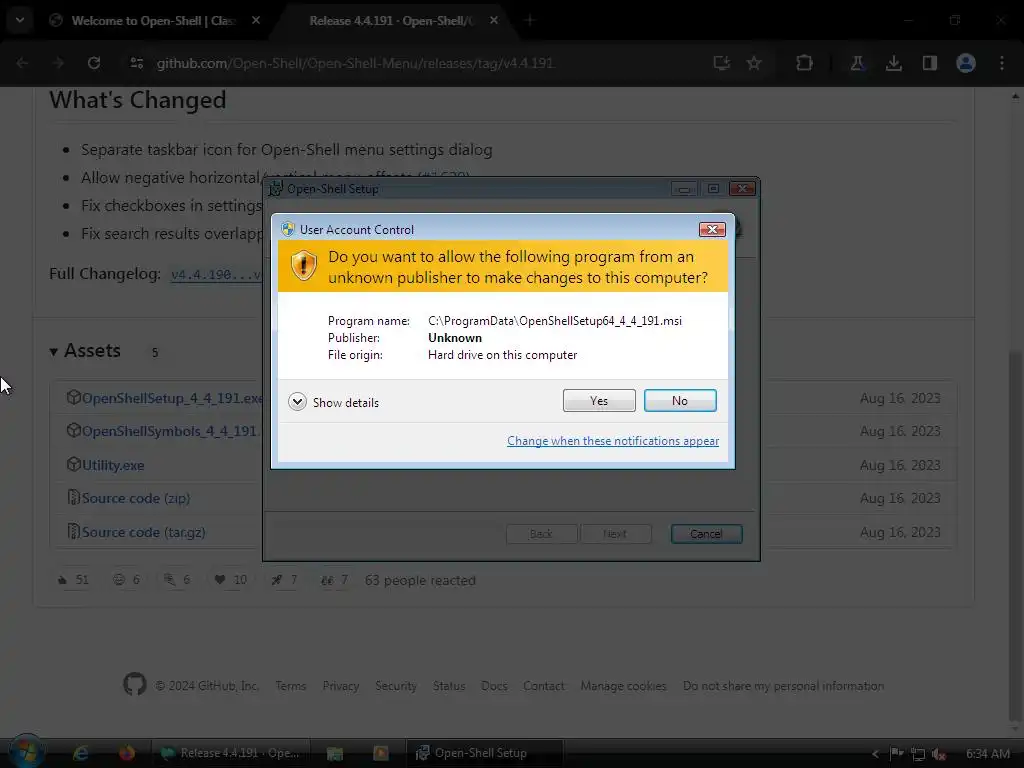
Task: Click Next button in Open-Shell Setup
Action: pos(615,534)
